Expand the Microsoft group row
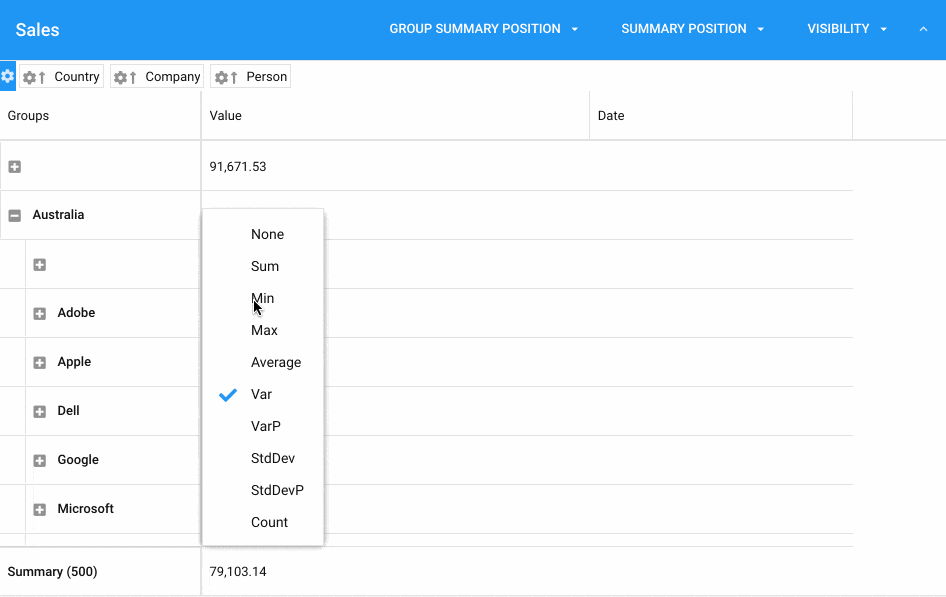This screenshot has width=946, height=597. point(40,510)
